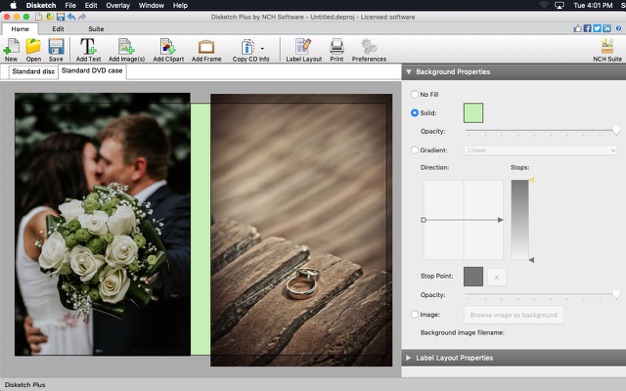Select the Standard disc tab

pos(34,71)
